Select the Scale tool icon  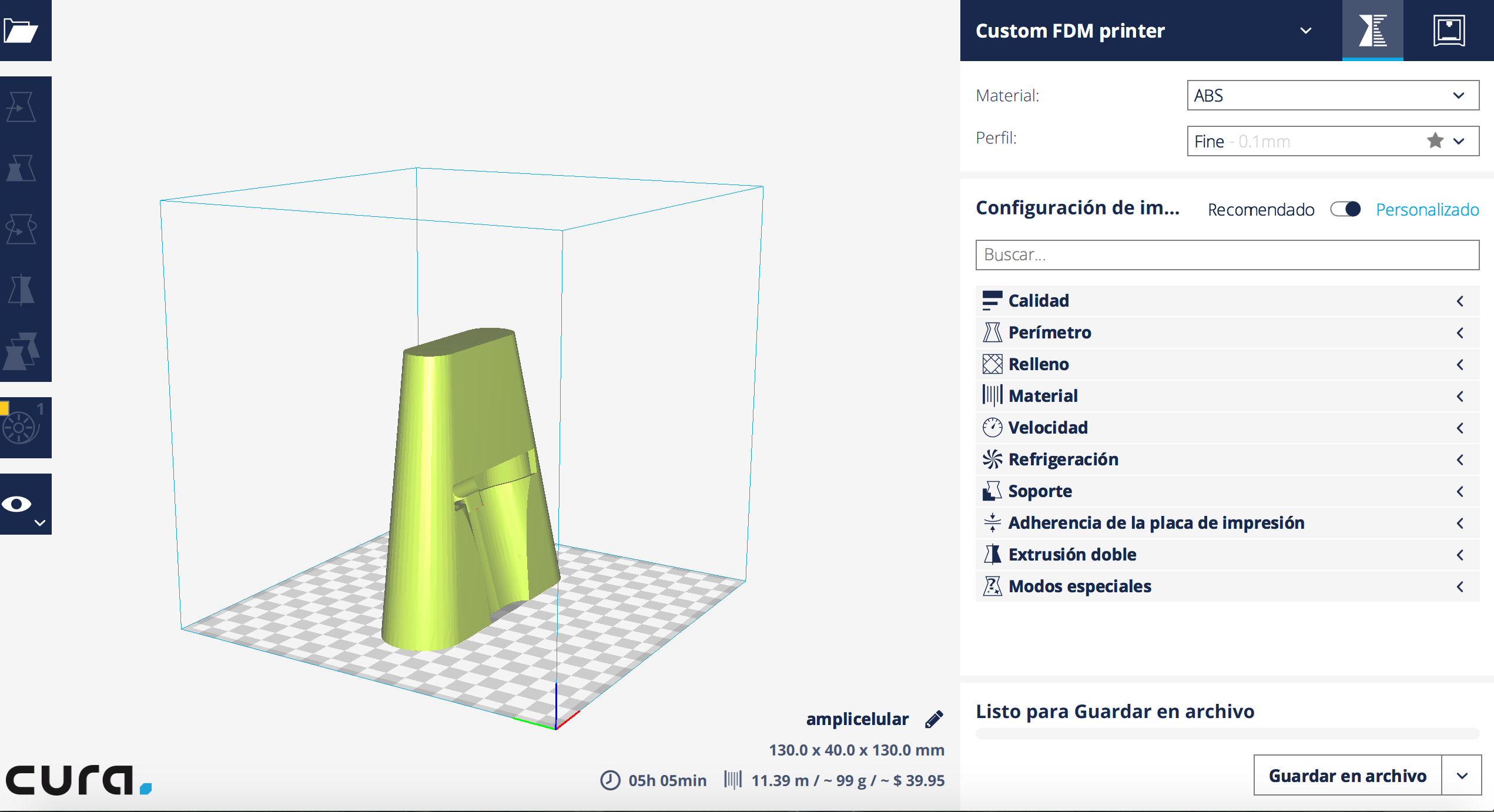pos(21,167)
